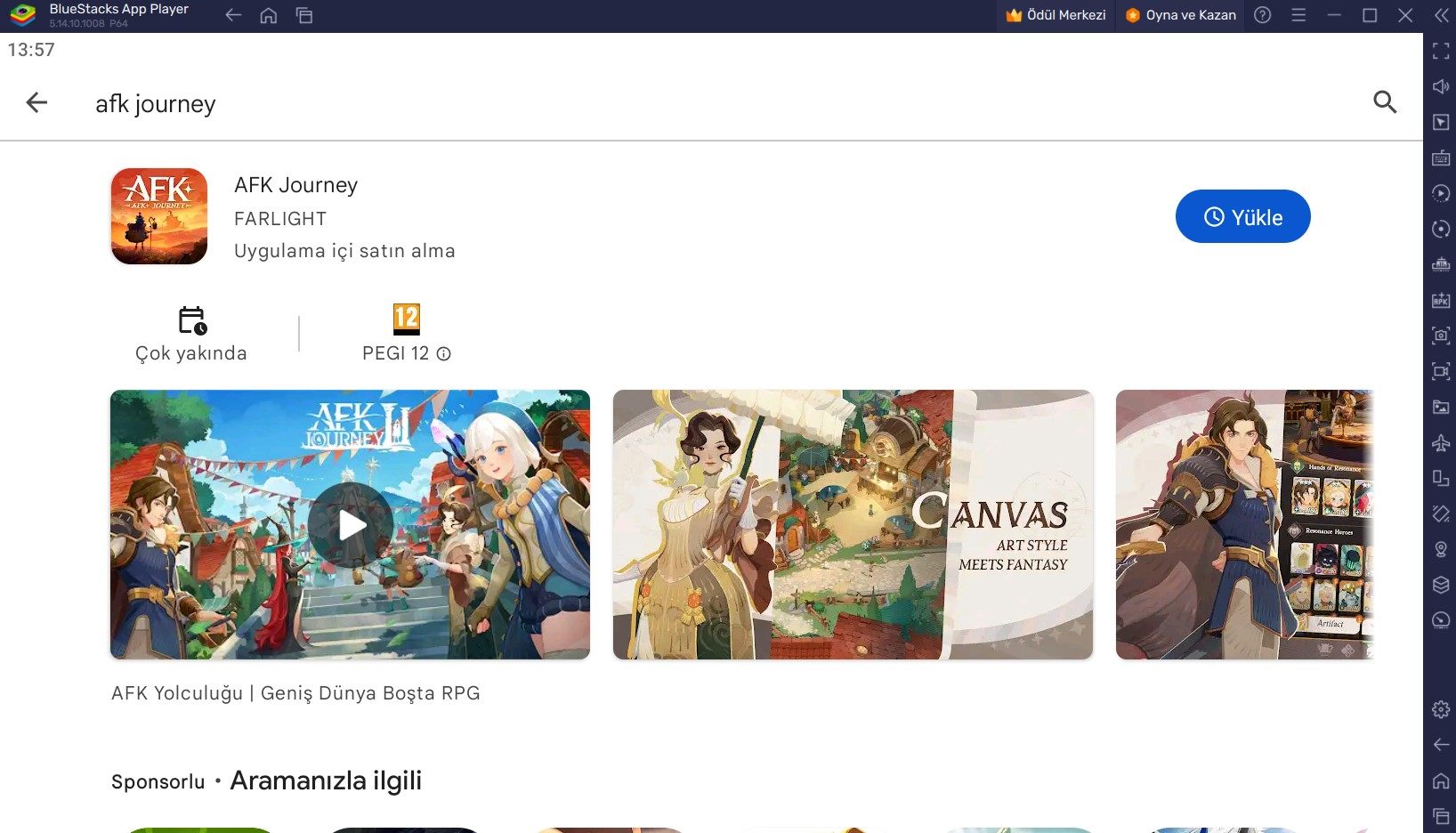Viewport: 1456px width, 833px height.
Task: Open Ödül Merkezi from the top bar
Action: (1056, 15)
